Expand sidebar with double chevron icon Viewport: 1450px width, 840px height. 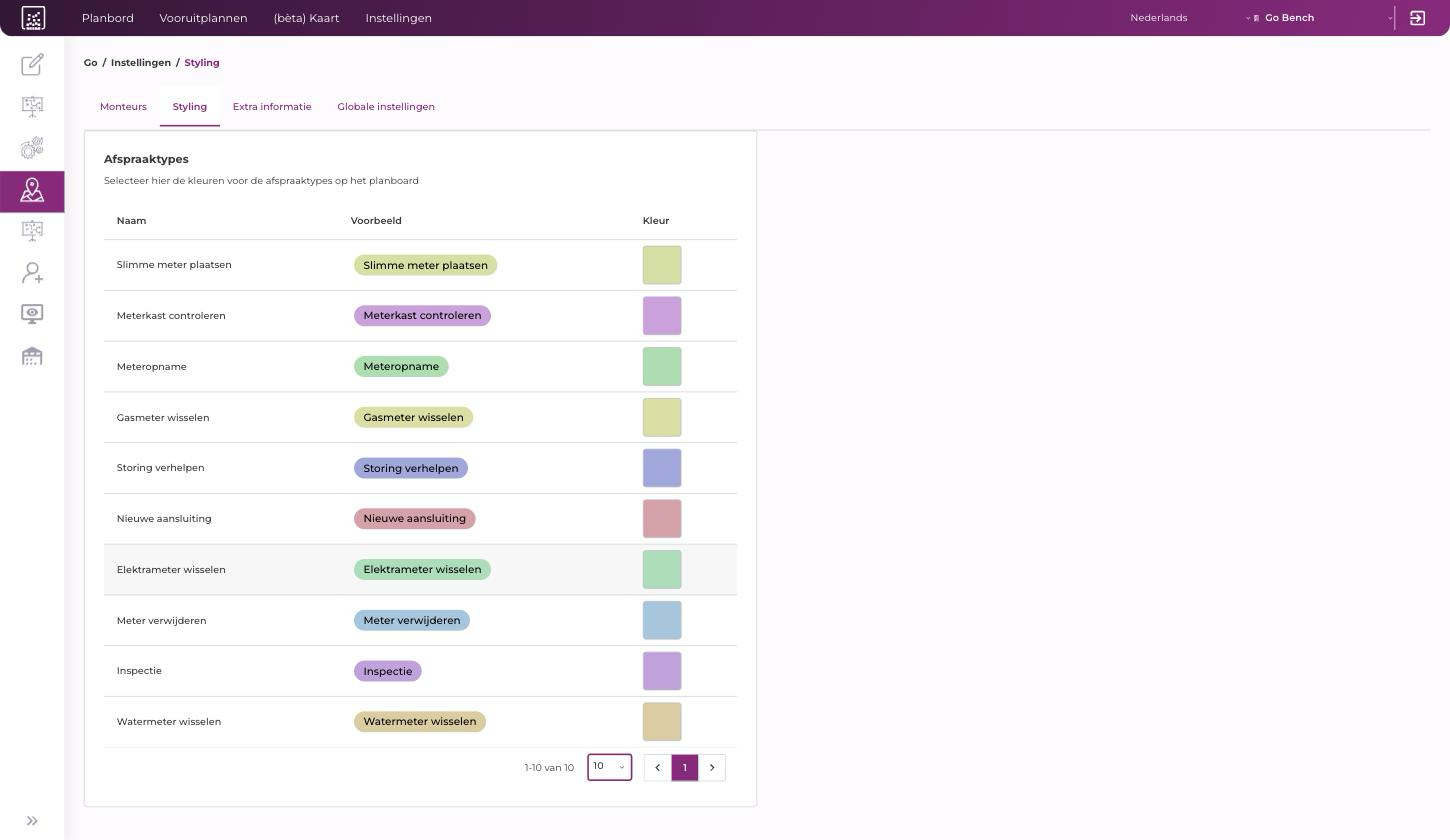32,821
